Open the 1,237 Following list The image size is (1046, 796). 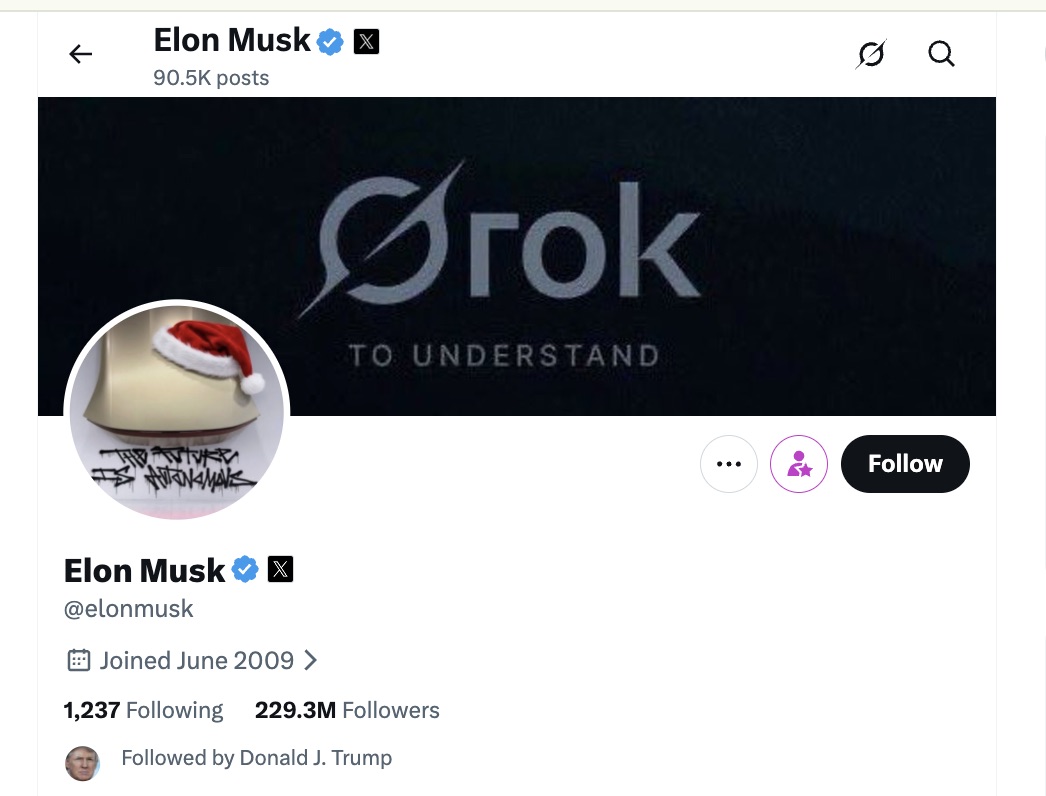click(x=143, y=710)
